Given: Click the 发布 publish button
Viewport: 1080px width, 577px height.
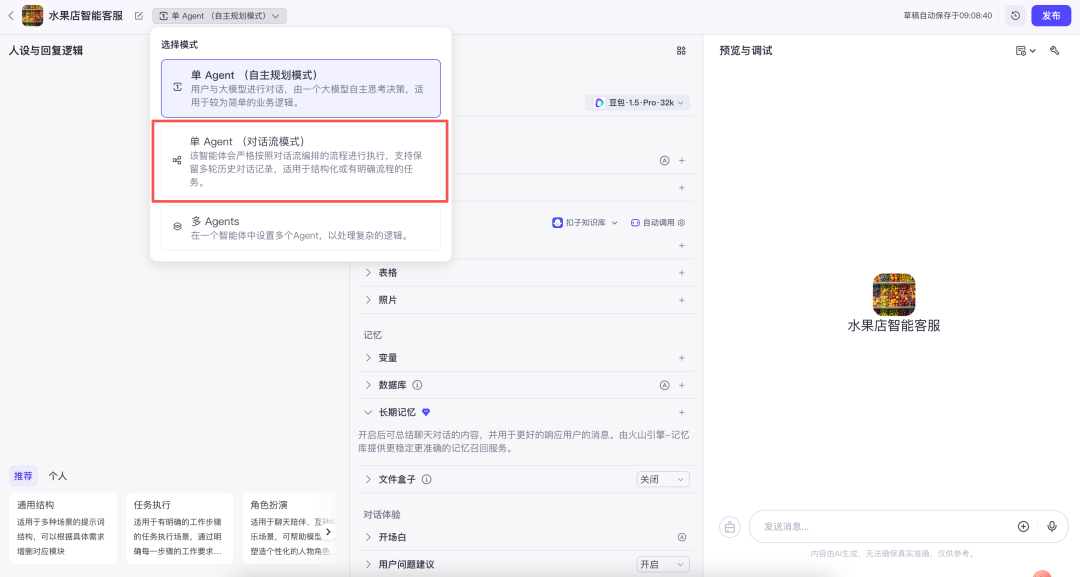Looking at the screenshot, I should point(1050,16).
